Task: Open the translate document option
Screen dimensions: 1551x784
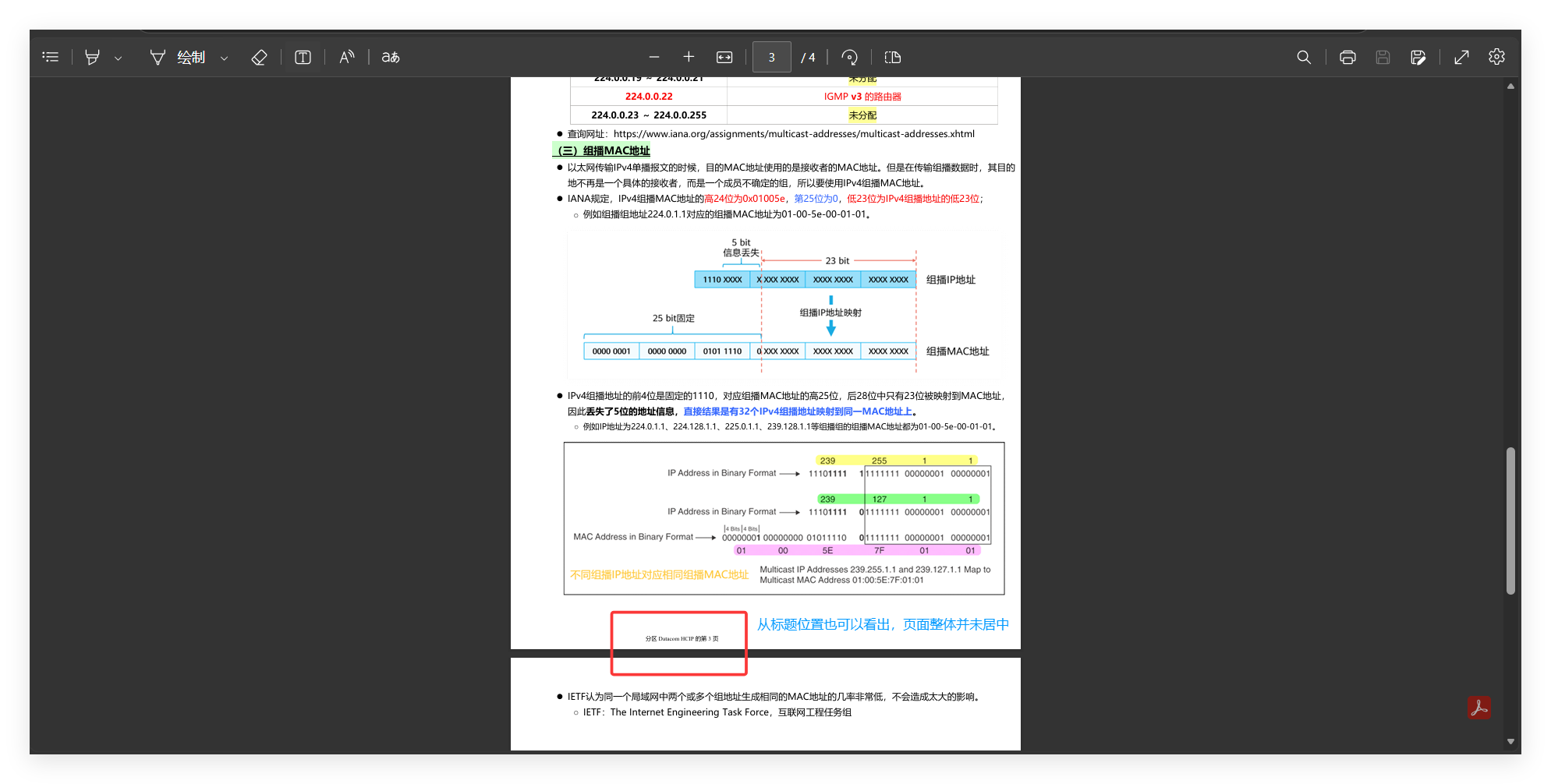Action: pos(391,57)
